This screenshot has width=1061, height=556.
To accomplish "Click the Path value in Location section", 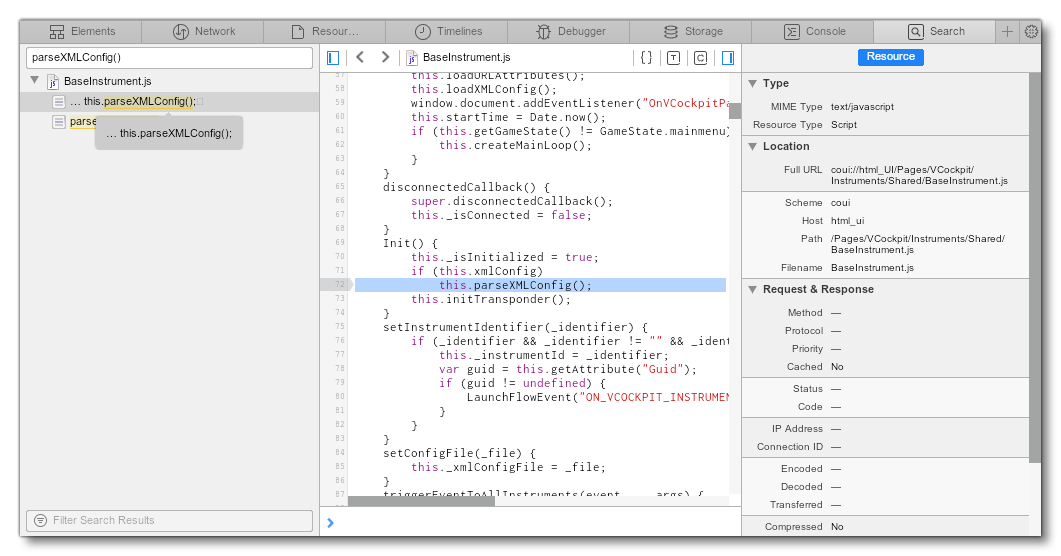I will click(918, 244).
